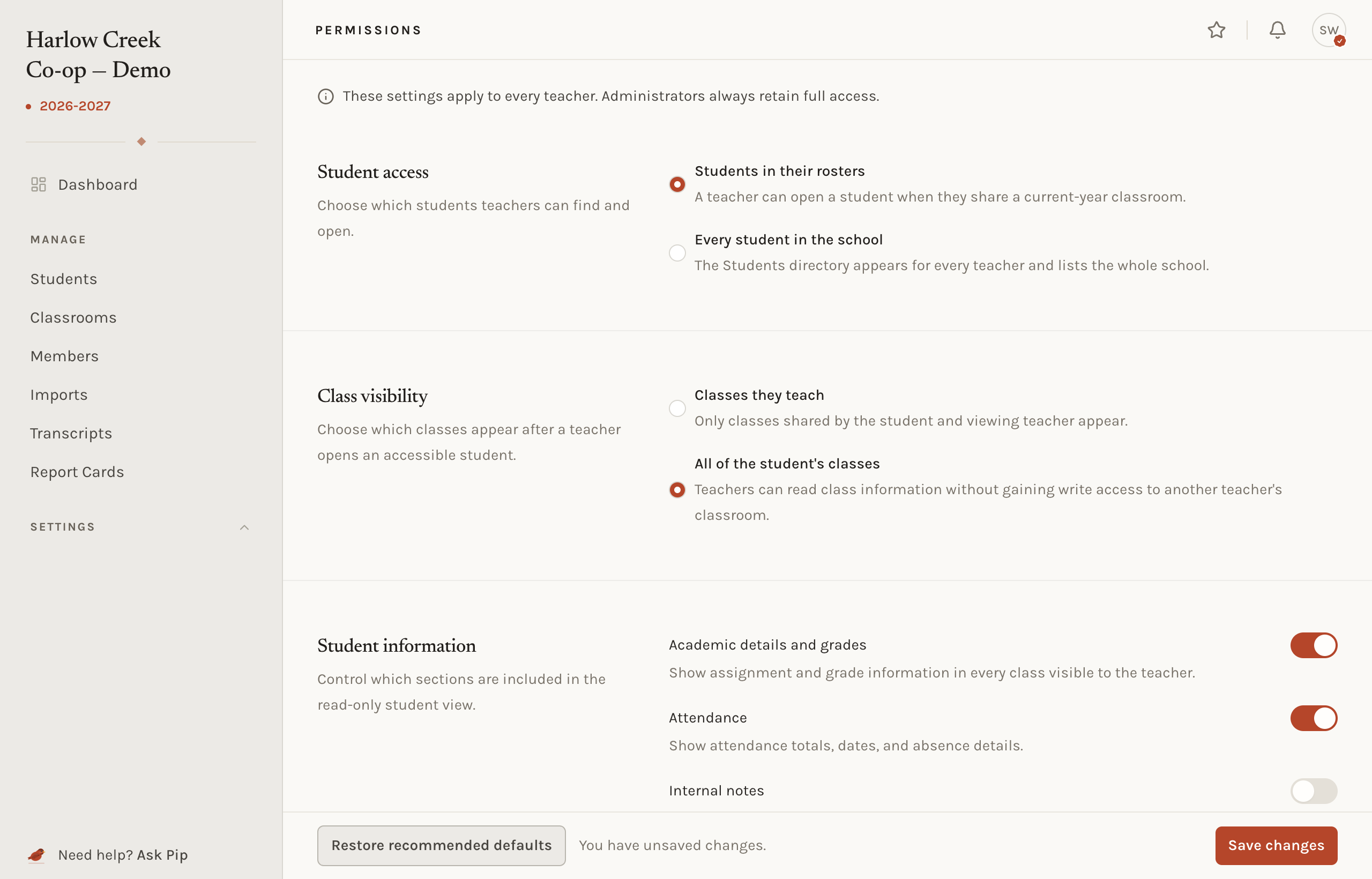Click Academic details and grades label
Image resolution: width=1372 pixels, height=879 pixels.
pyautogui.click(x=767, y=645)
